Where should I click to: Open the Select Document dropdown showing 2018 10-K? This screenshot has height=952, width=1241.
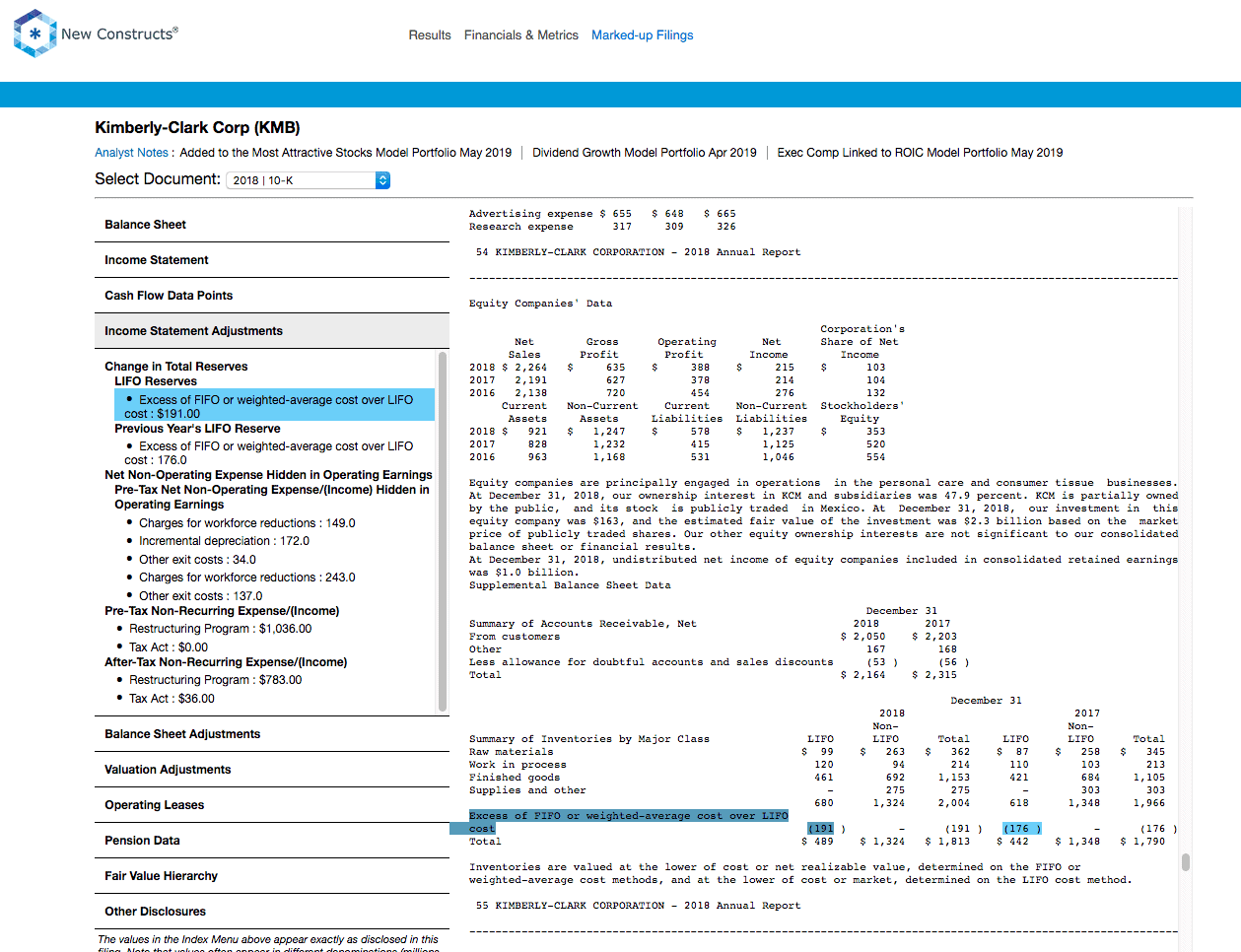[x=309, y=180]
